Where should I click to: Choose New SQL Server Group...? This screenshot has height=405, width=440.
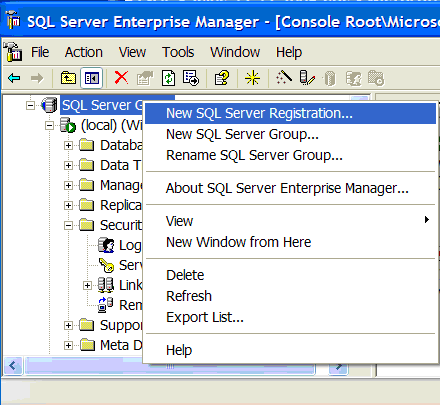click(290, 134)
